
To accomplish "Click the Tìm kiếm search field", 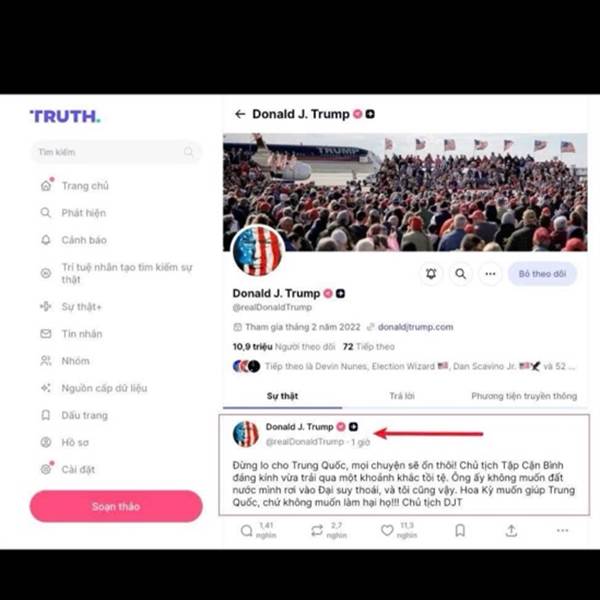I will coord(116,152).
